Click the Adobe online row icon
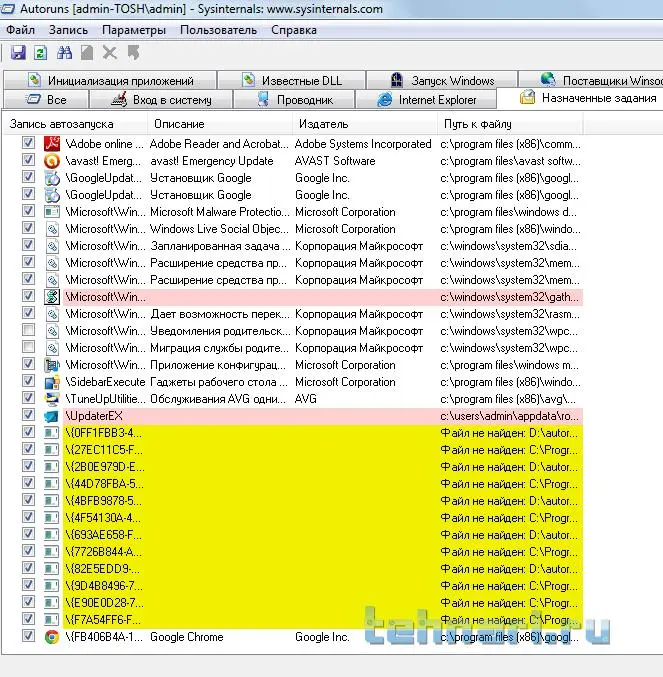Image resolution: width=663 pixels, height=677 pixels. coord(52,143)
